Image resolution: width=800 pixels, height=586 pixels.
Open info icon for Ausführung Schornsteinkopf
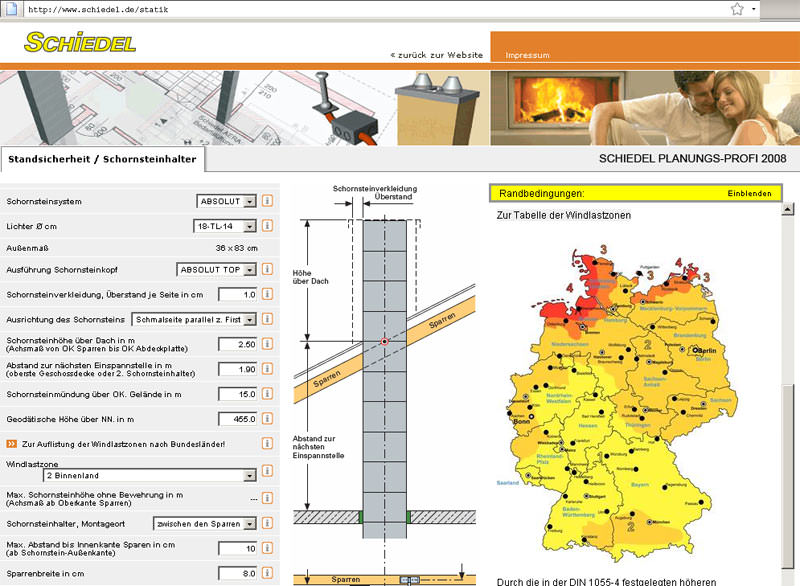(x=267, y=269)
